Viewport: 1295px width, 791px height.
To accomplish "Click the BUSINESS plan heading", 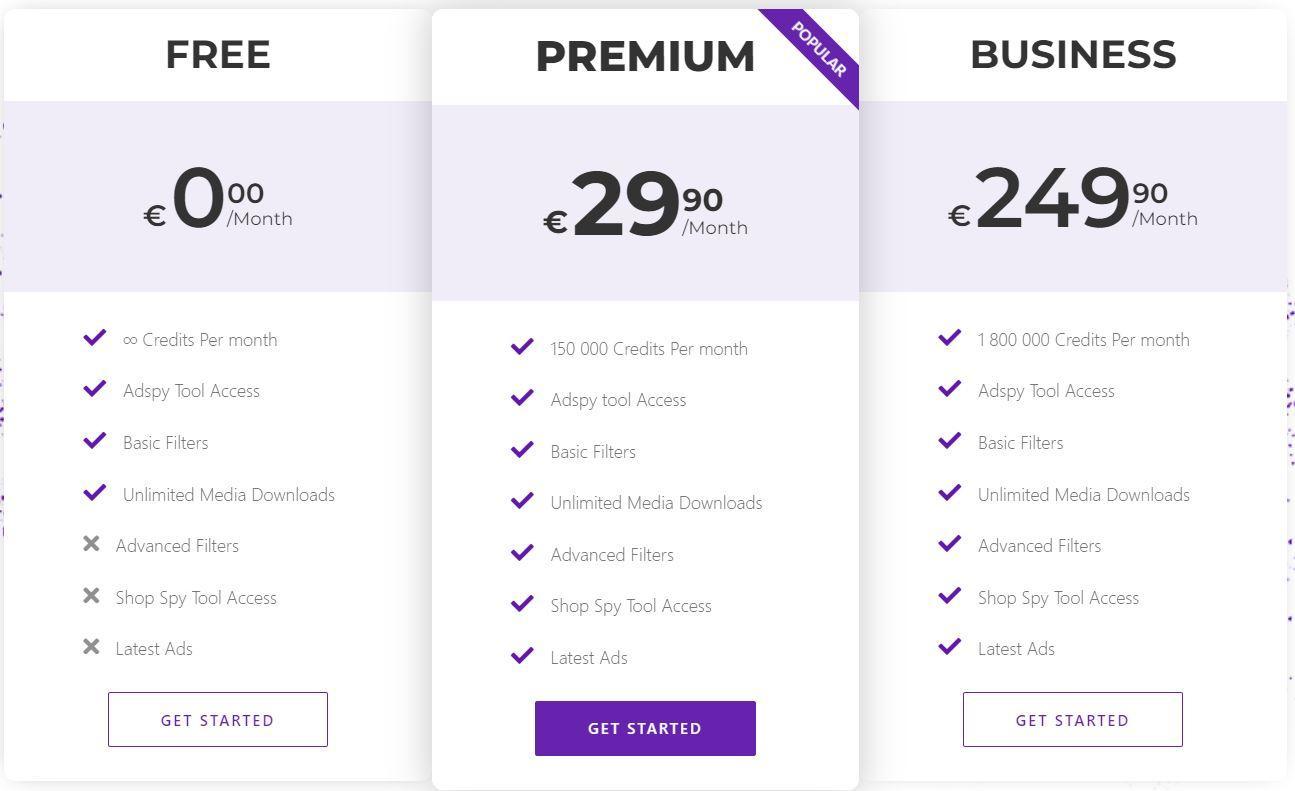I will 1073,54.
